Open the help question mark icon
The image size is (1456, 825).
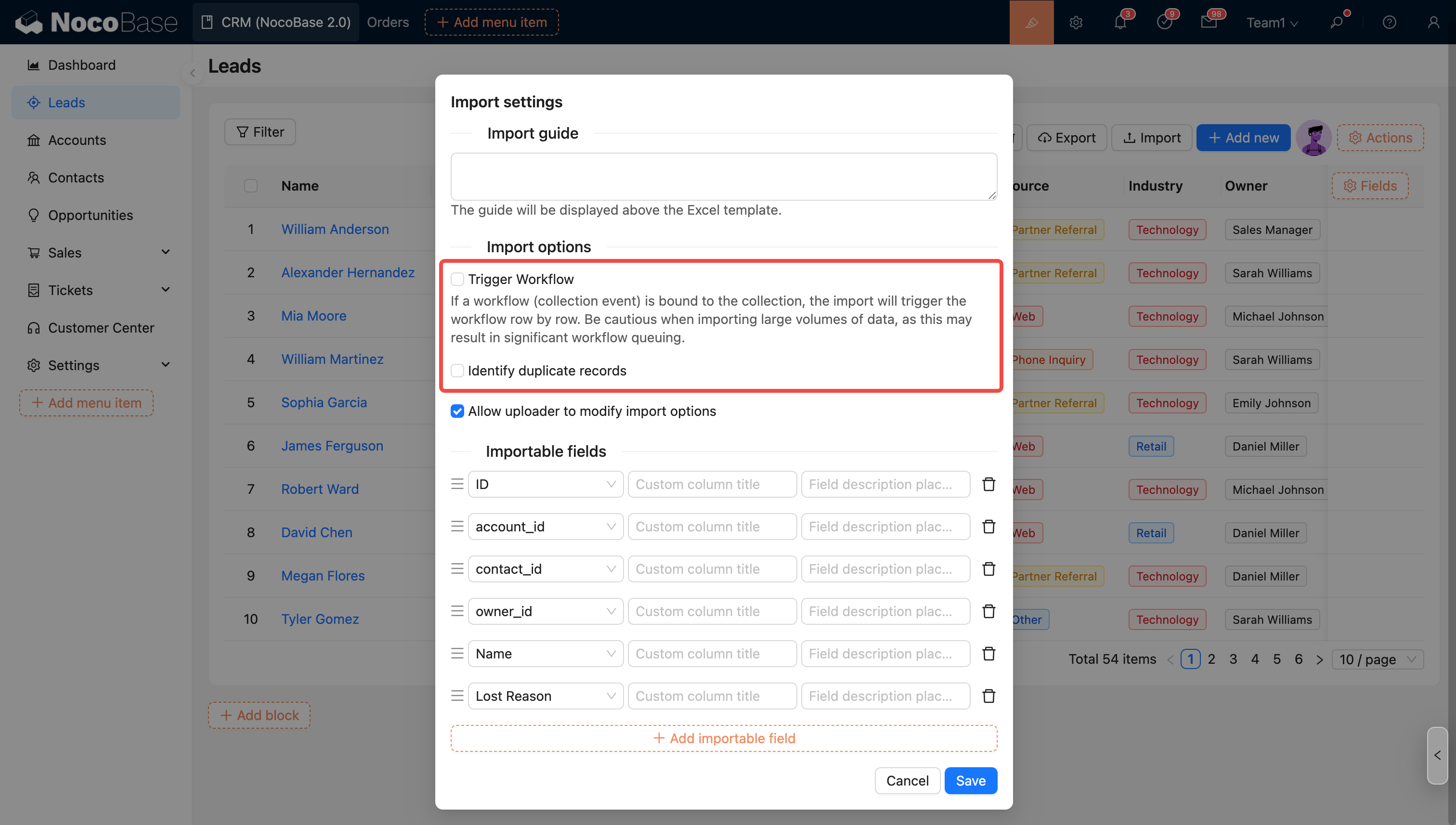[1389, 22]
